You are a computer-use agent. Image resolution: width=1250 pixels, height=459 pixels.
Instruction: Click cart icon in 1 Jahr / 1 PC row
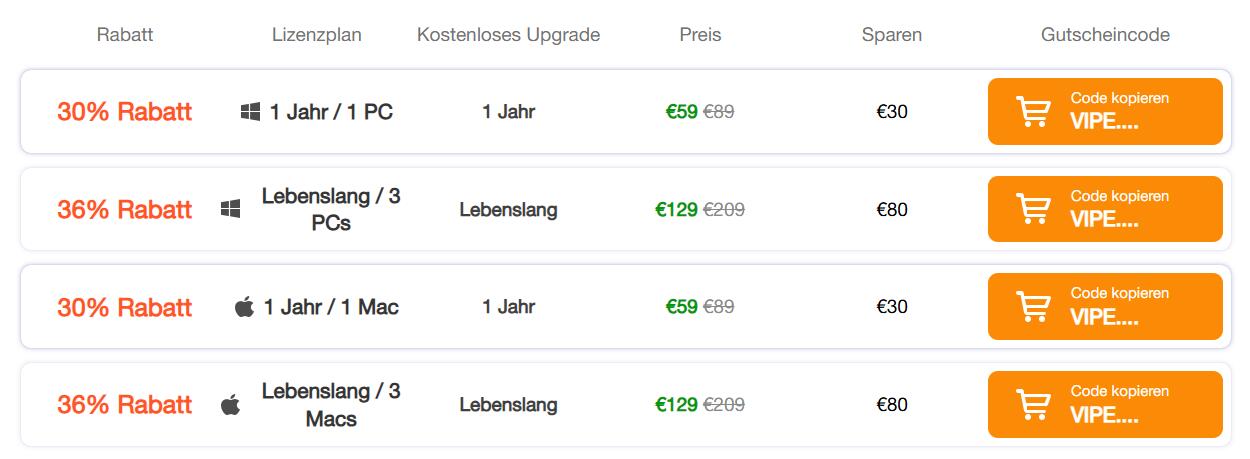[x=1032, y=112]
